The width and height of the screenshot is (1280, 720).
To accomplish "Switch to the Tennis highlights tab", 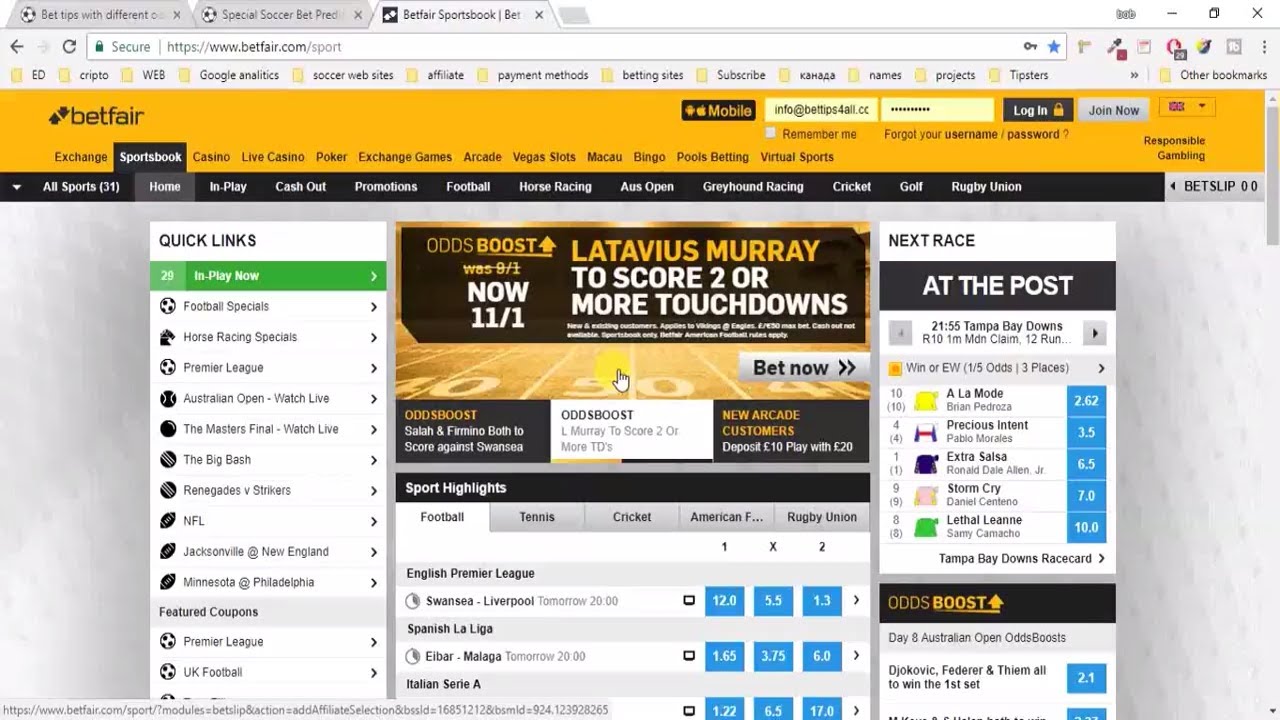I will click(537, 517).
